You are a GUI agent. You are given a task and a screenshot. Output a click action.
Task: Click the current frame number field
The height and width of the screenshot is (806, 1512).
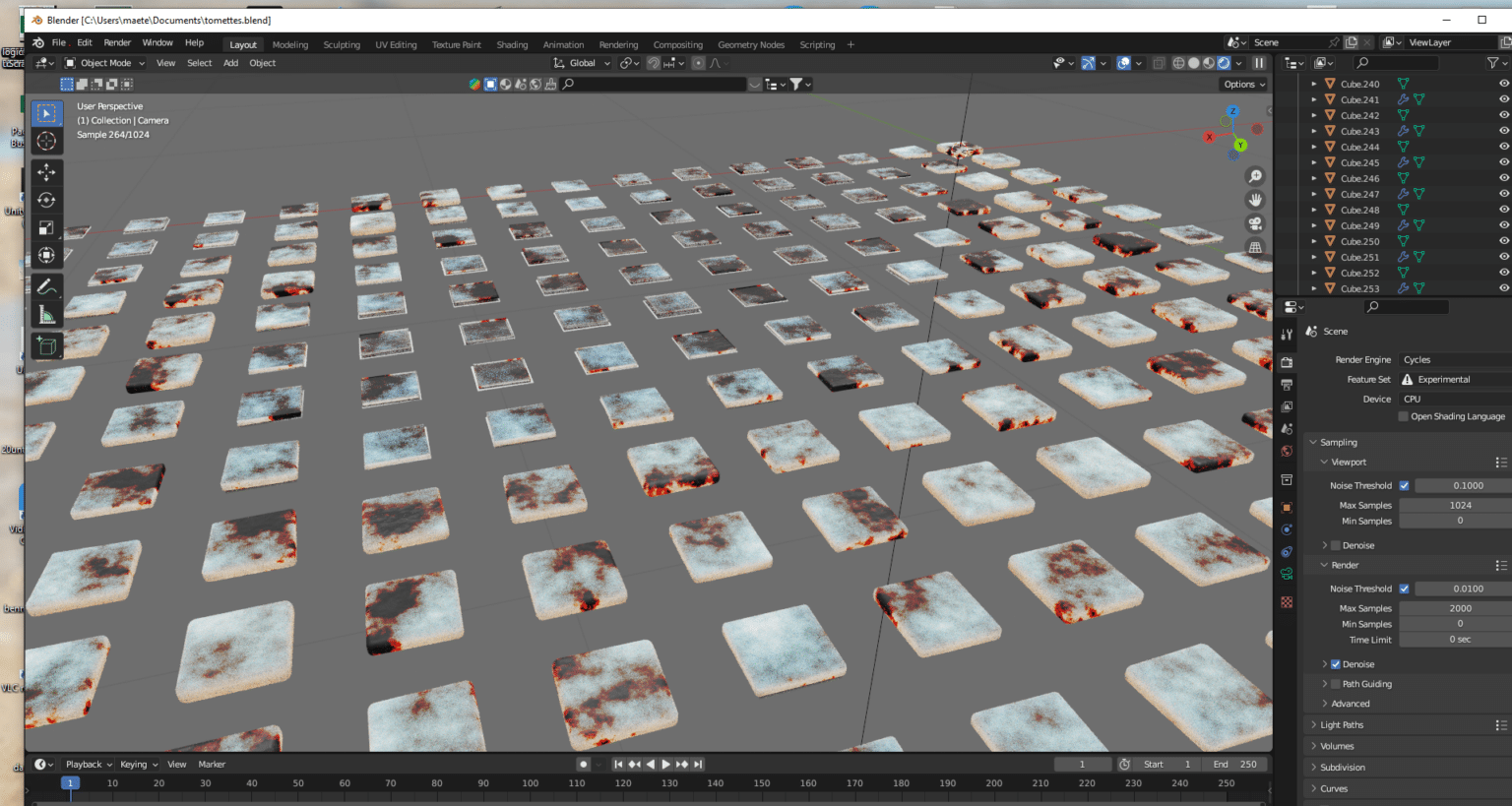pos(1083,764)
